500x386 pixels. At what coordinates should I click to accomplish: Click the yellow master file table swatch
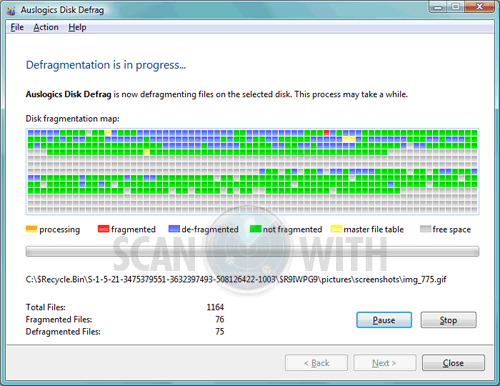(x=336, y=229)
